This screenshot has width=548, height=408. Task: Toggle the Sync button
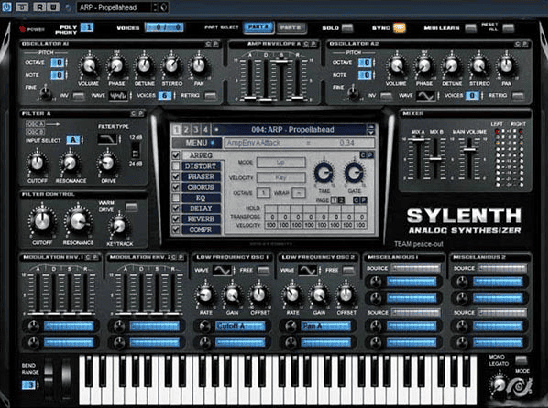tap(399, 28)
